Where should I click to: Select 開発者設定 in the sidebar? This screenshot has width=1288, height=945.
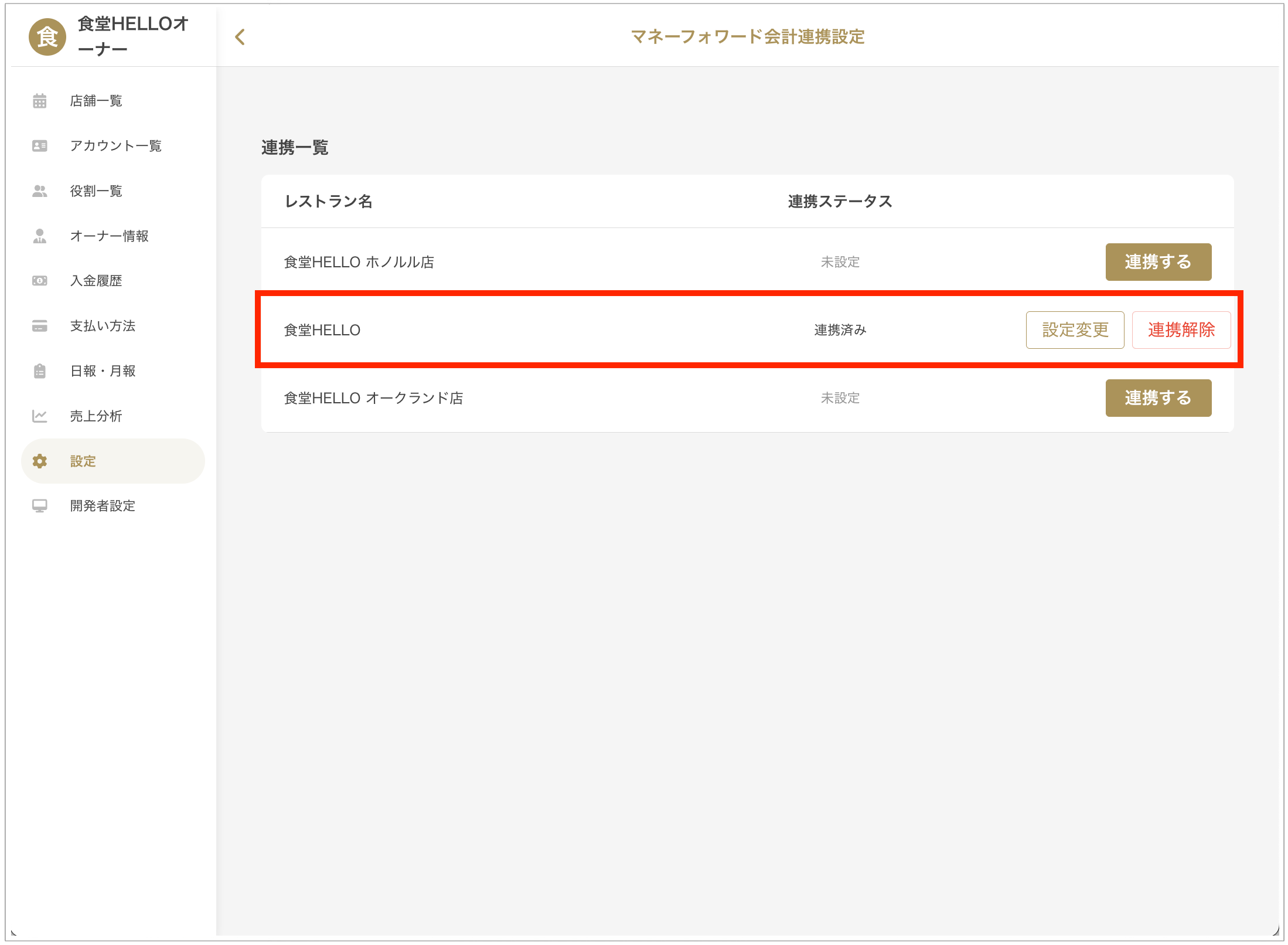(x=103, y=506)
